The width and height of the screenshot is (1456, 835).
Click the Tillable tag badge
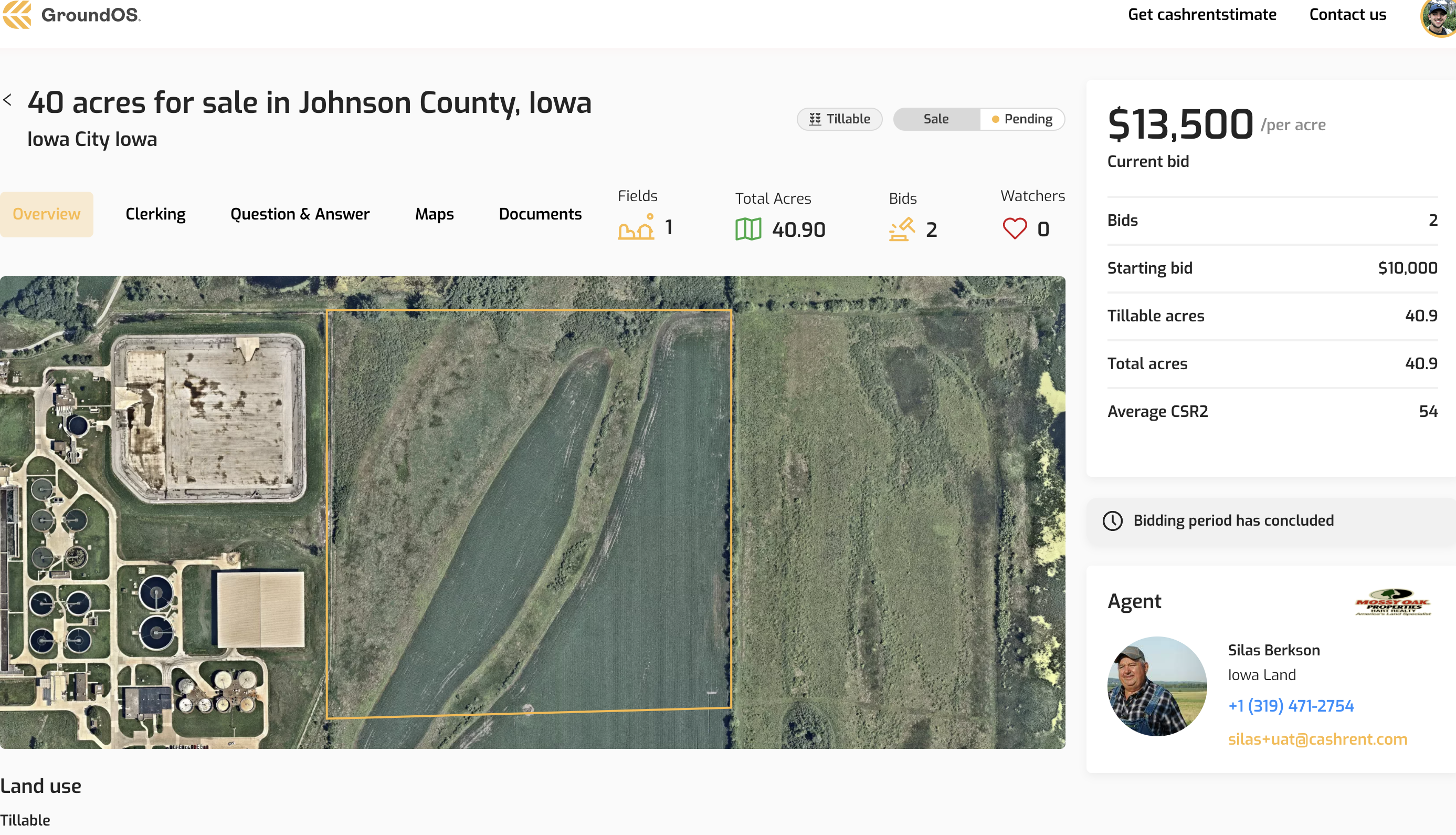click(x=839, y=119)
